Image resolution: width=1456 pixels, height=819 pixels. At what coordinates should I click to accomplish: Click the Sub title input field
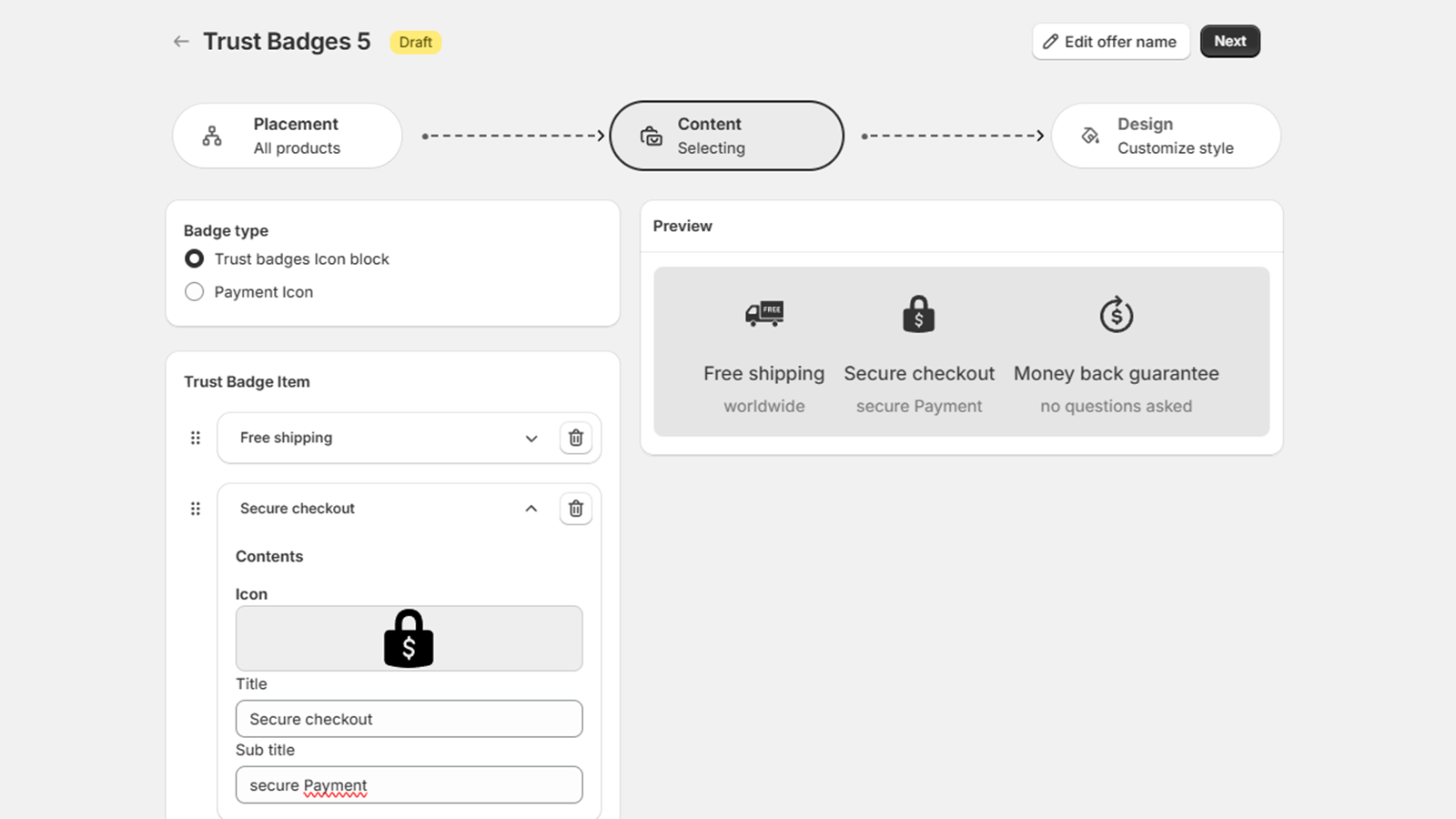pyautogui.click(x=409, y=785)
